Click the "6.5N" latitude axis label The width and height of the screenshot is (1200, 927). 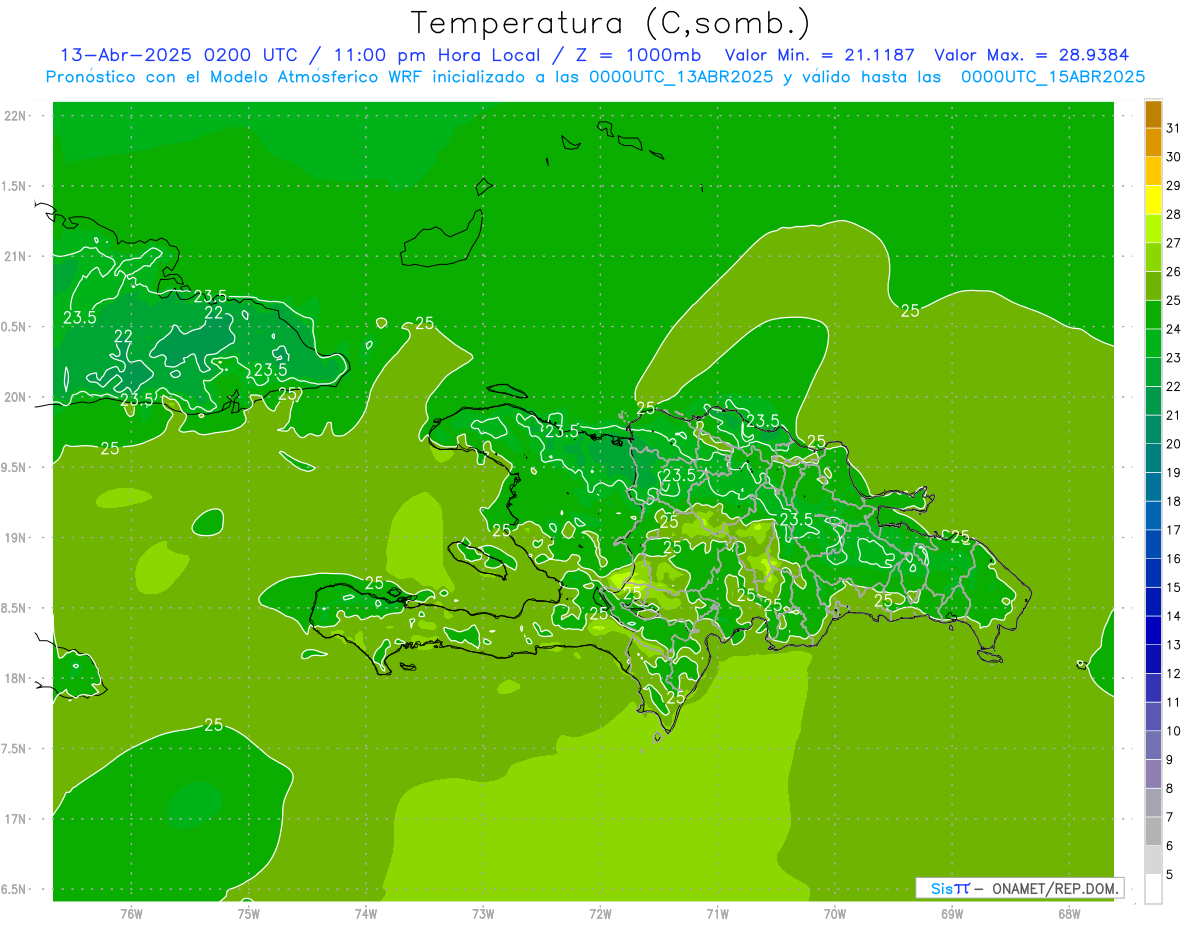tap(15, 889)
